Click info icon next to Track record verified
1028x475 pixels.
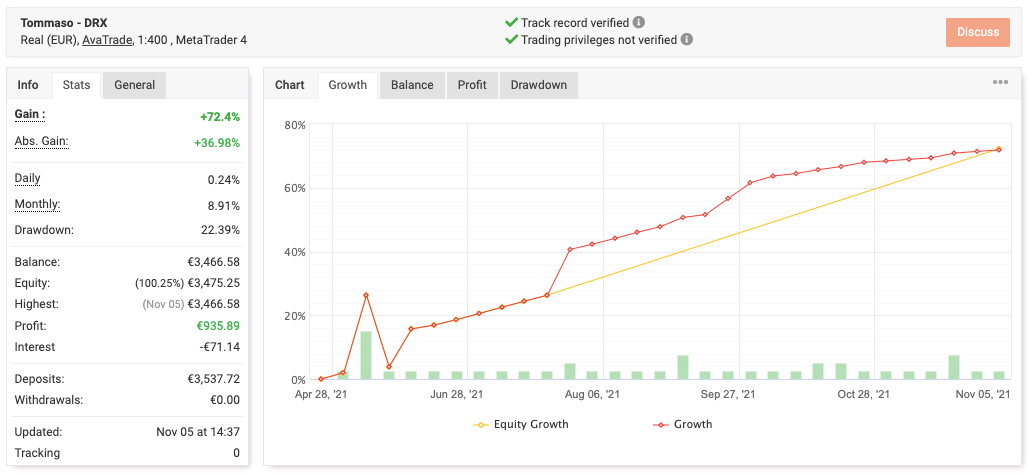[639, 22]
